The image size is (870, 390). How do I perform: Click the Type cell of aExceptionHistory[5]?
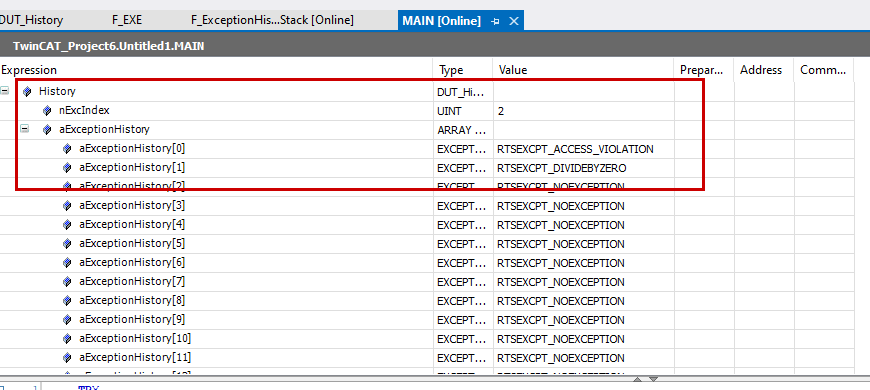point(462,244)
